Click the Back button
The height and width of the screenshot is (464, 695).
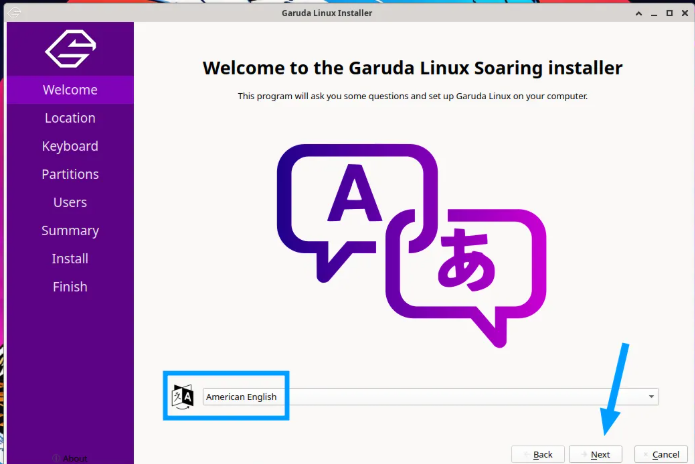[x=538, y=455]
